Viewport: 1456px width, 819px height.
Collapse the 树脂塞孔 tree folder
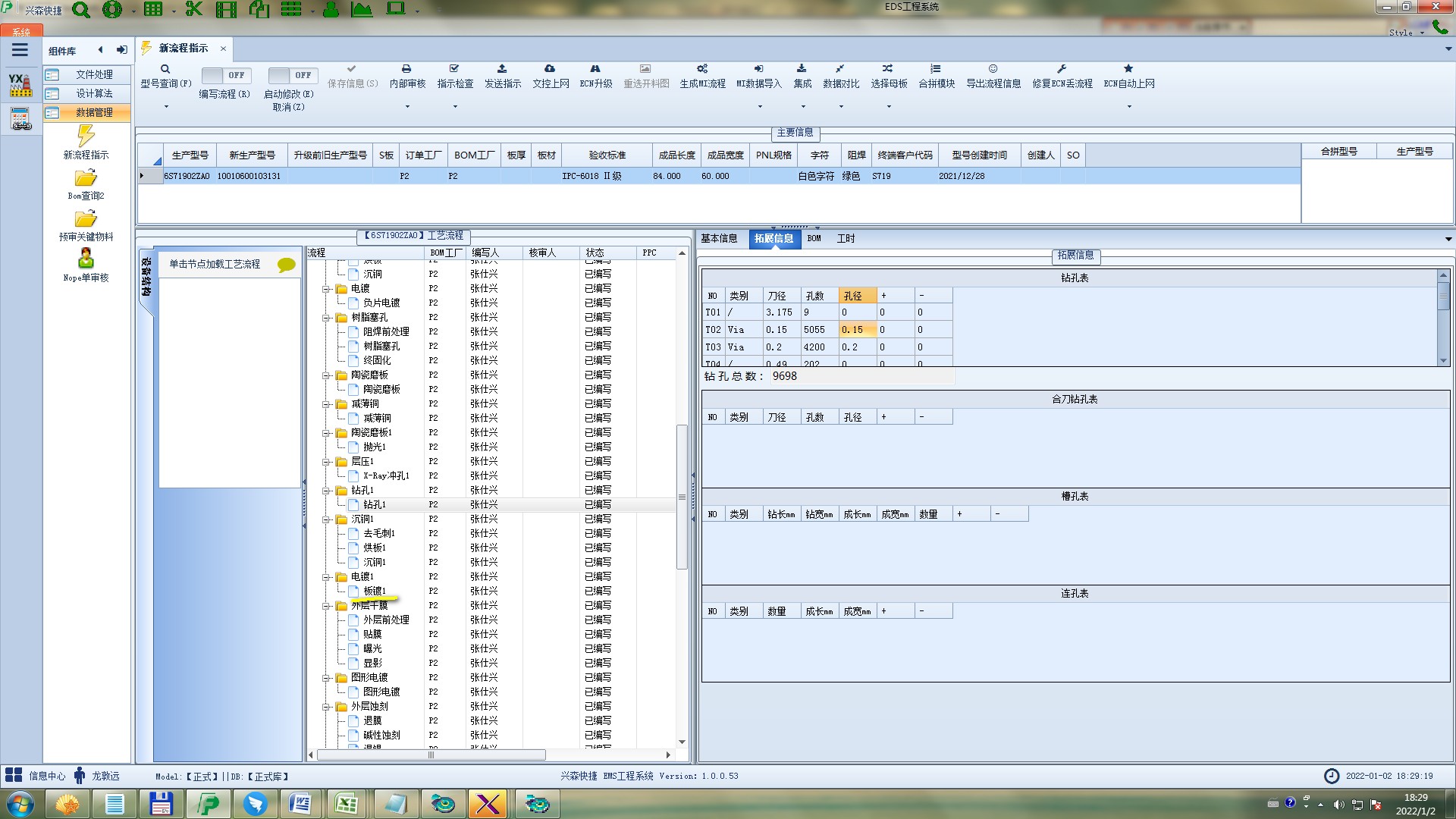pyautogui.click(x=326, y=318)
